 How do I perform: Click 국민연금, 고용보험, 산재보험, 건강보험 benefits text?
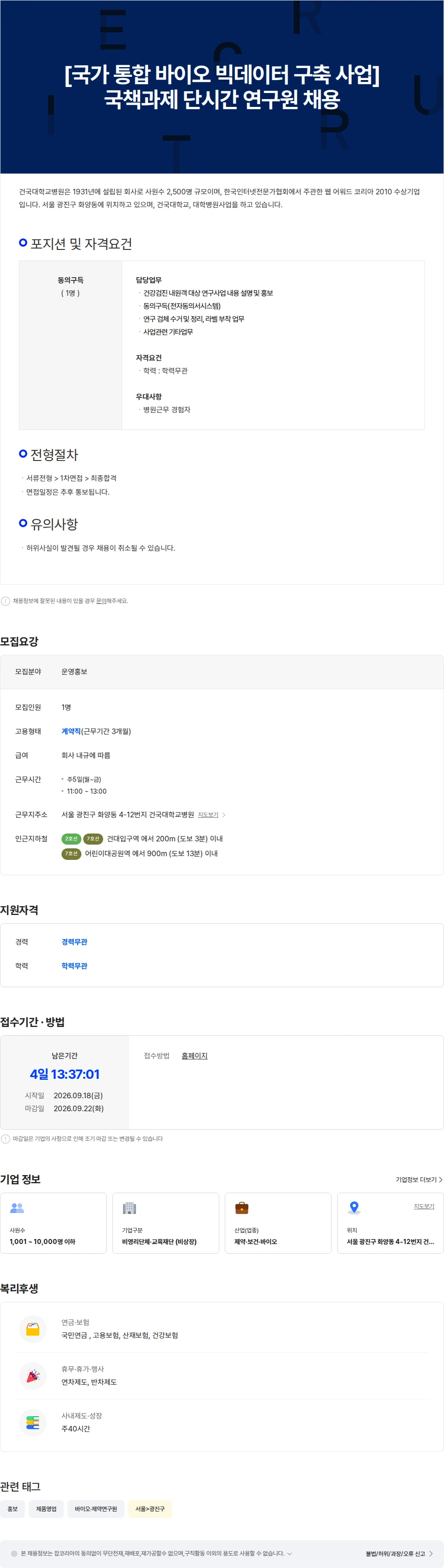120,1335
